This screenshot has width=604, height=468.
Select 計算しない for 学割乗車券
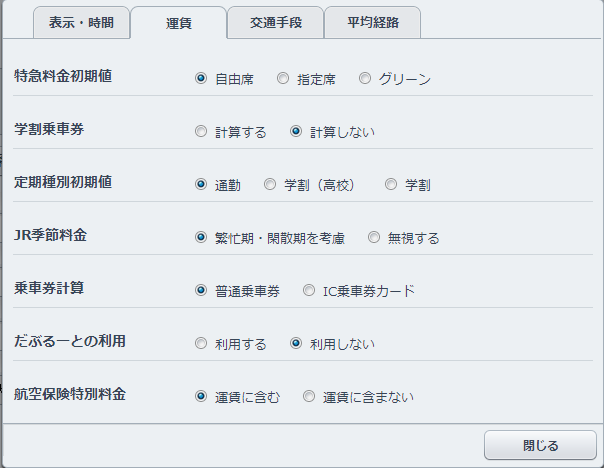coord(296,131)
